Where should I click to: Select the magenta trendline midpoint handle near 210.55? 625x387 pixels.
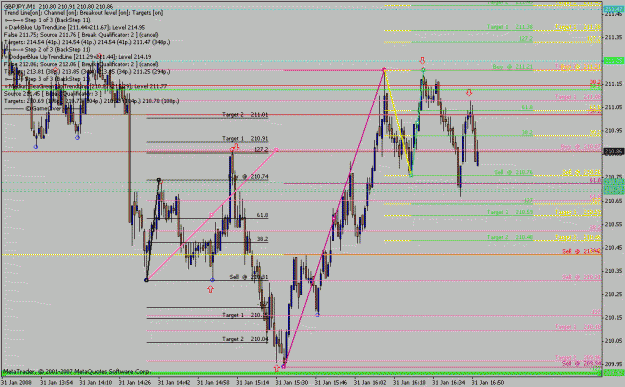[x=334, y=218]
